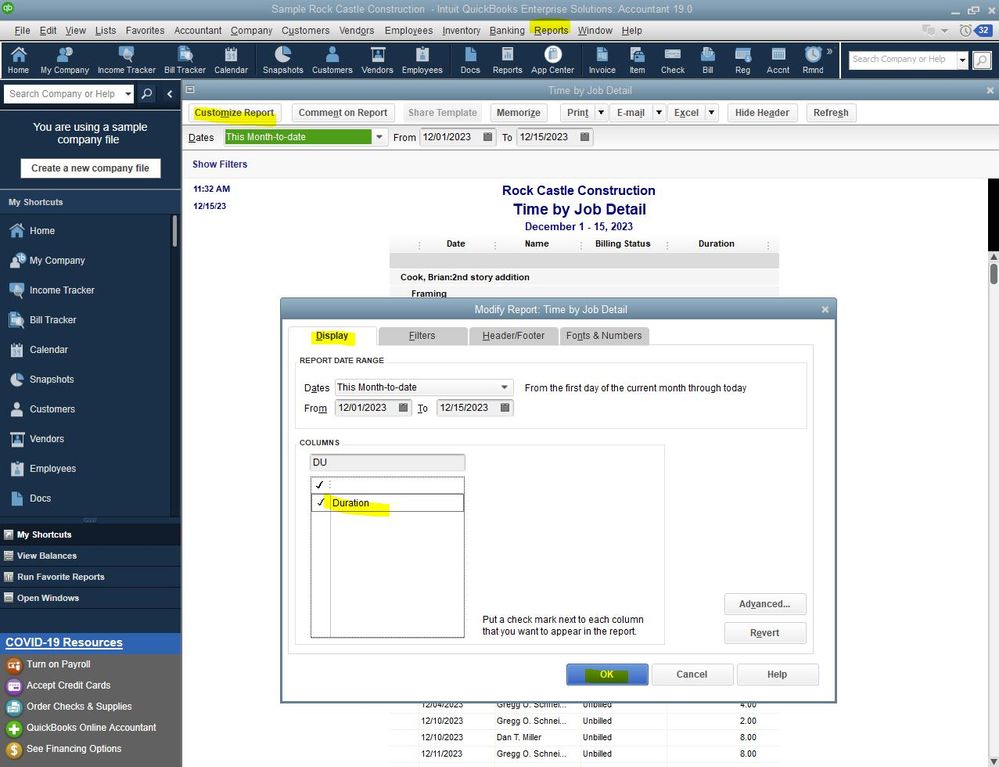The width and height of the screenshot is (999, 767).
Task: Write a Check from the icon bar
Action: (x=673, y=61)
